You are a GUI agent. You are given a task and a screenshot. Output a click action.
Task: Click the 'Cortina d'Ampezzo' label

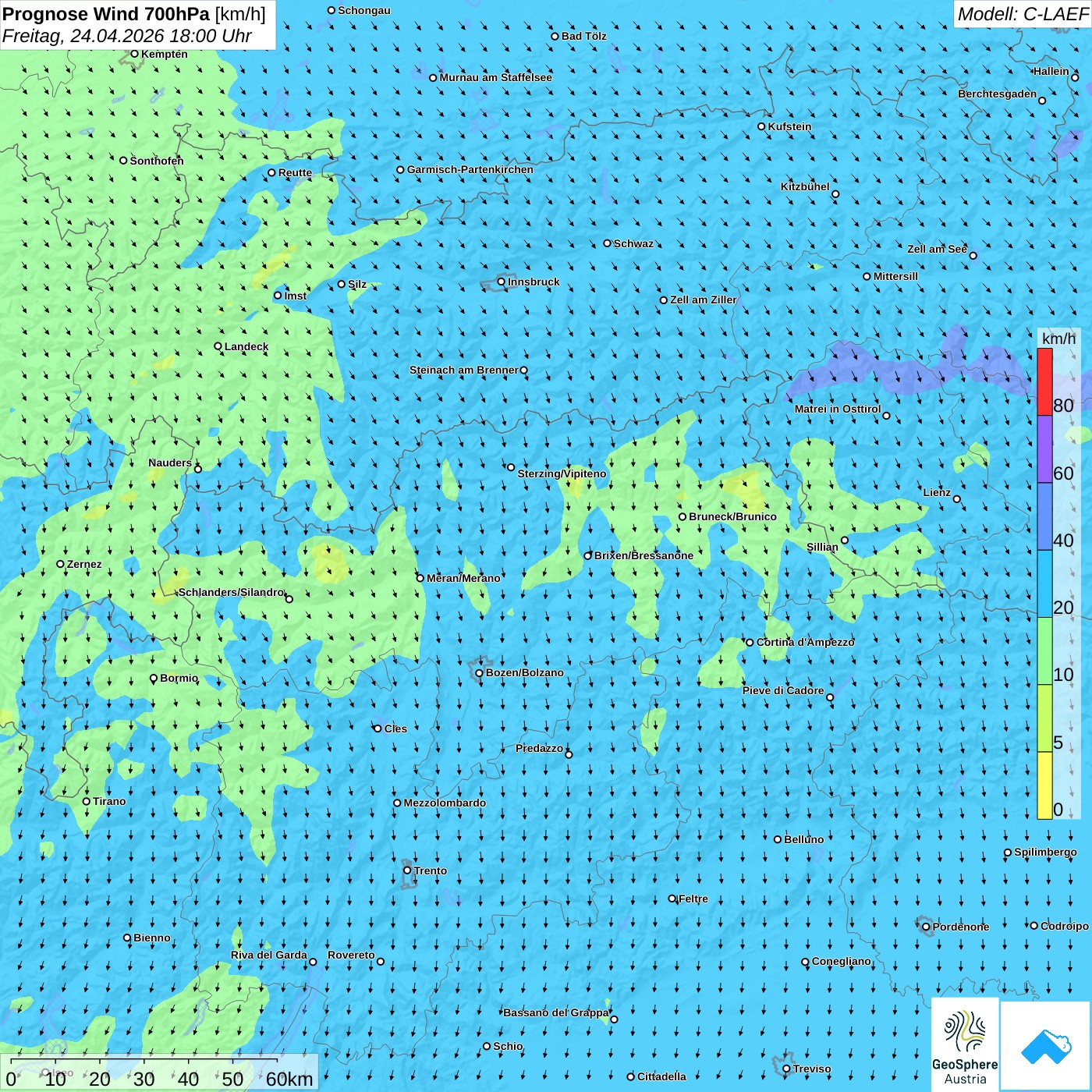pos(806,642)
